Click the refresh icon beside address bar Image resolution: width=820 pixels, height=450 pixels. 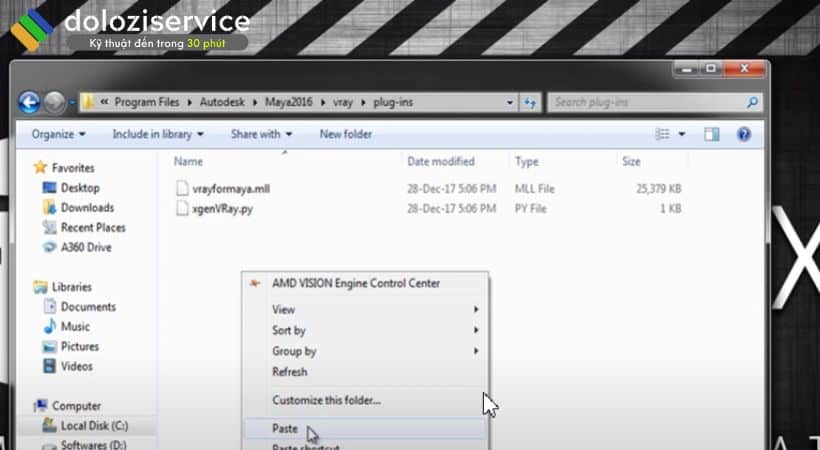tap(530, 103)
